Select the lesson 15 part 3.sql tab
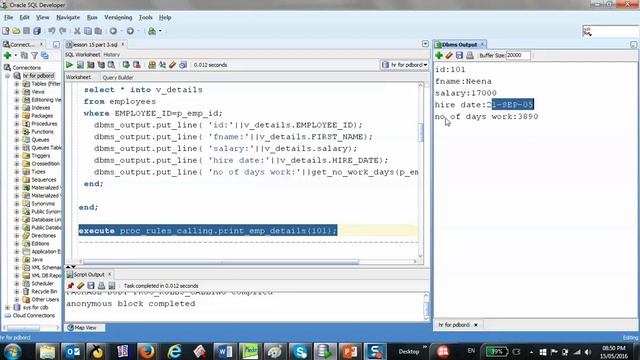Screen dimensions: 640x360 click(x=95, y=44)
